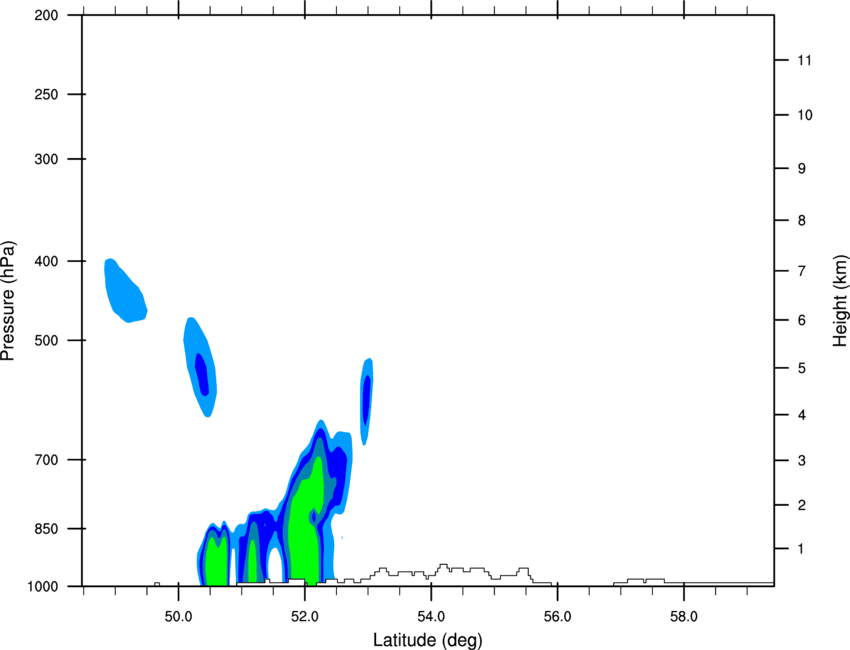The height and width of the screenshot is (650, 850).
Task: Click the "Latitude (deg)" axis title
Action: 427,640
